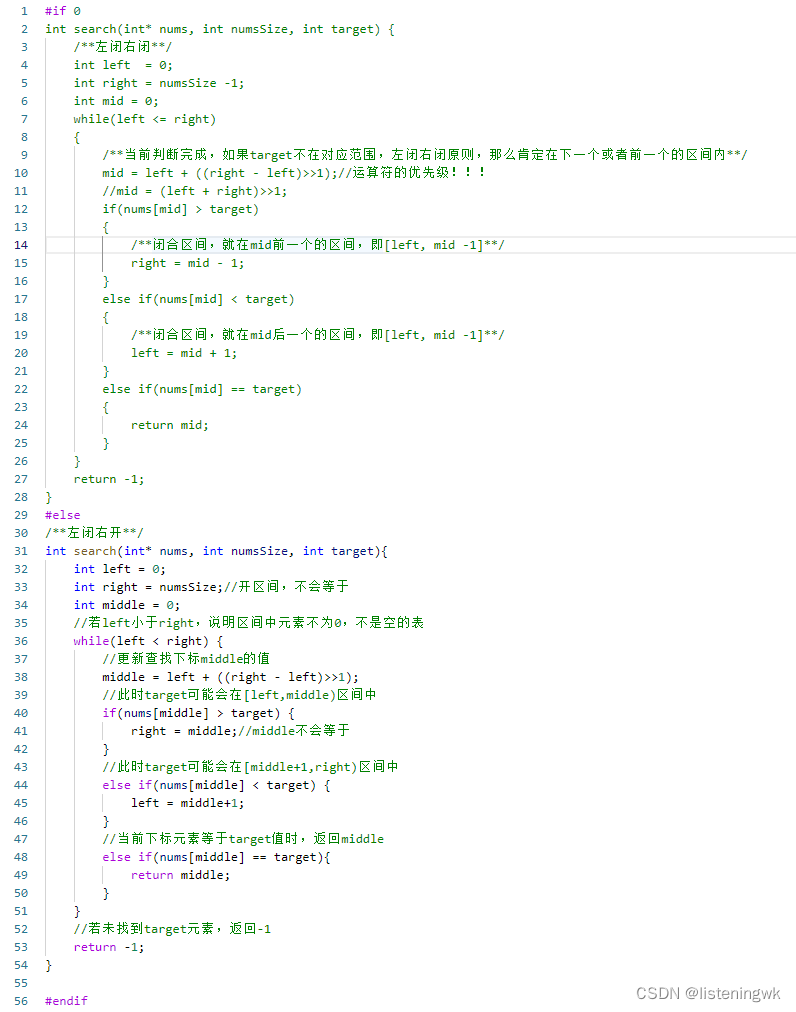Click 'left = middle+1;' on line 45

pos(187,804)
